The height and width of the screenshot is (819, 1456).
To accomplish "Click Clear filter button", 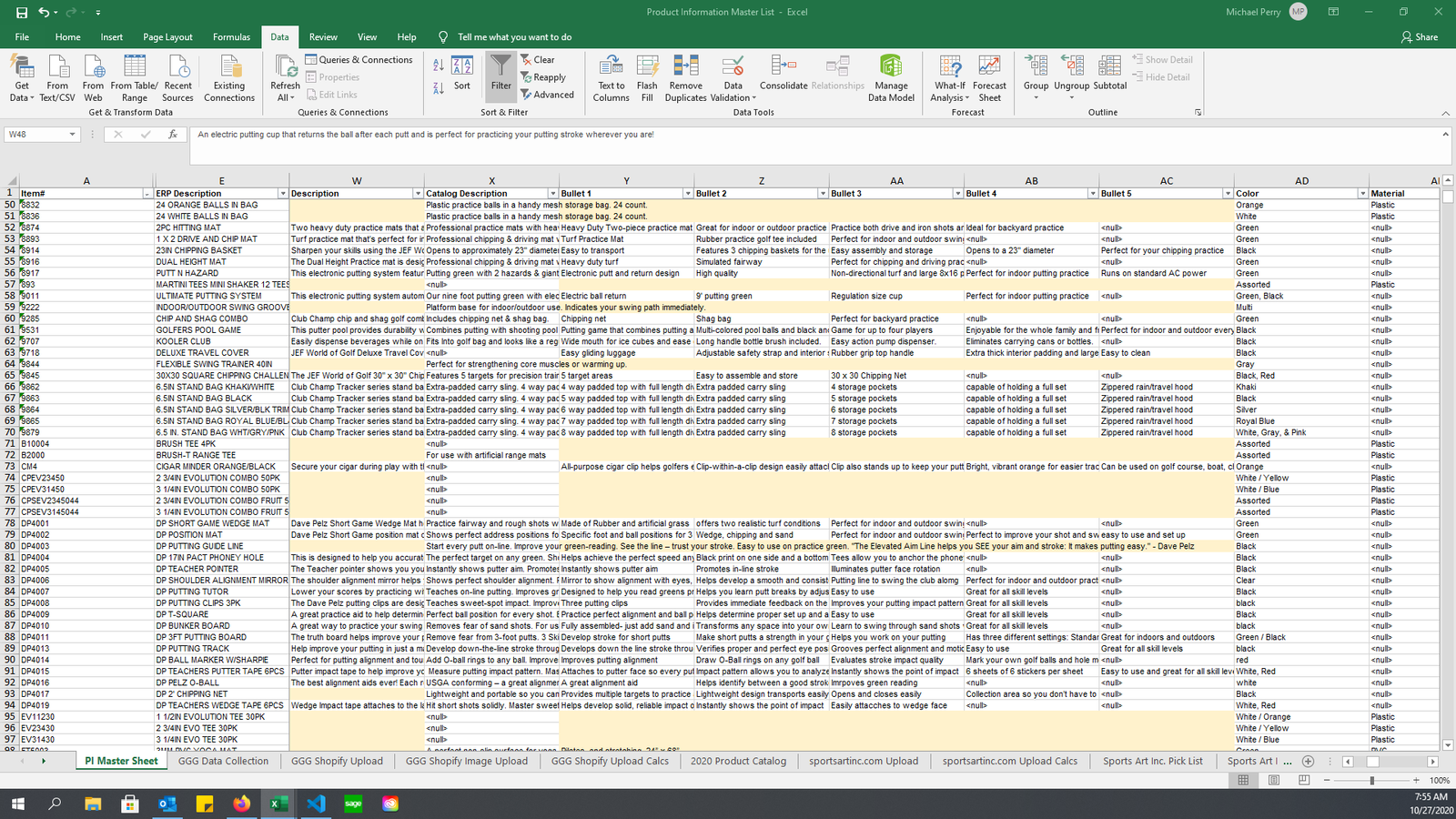I will click(x=538, y=60).
